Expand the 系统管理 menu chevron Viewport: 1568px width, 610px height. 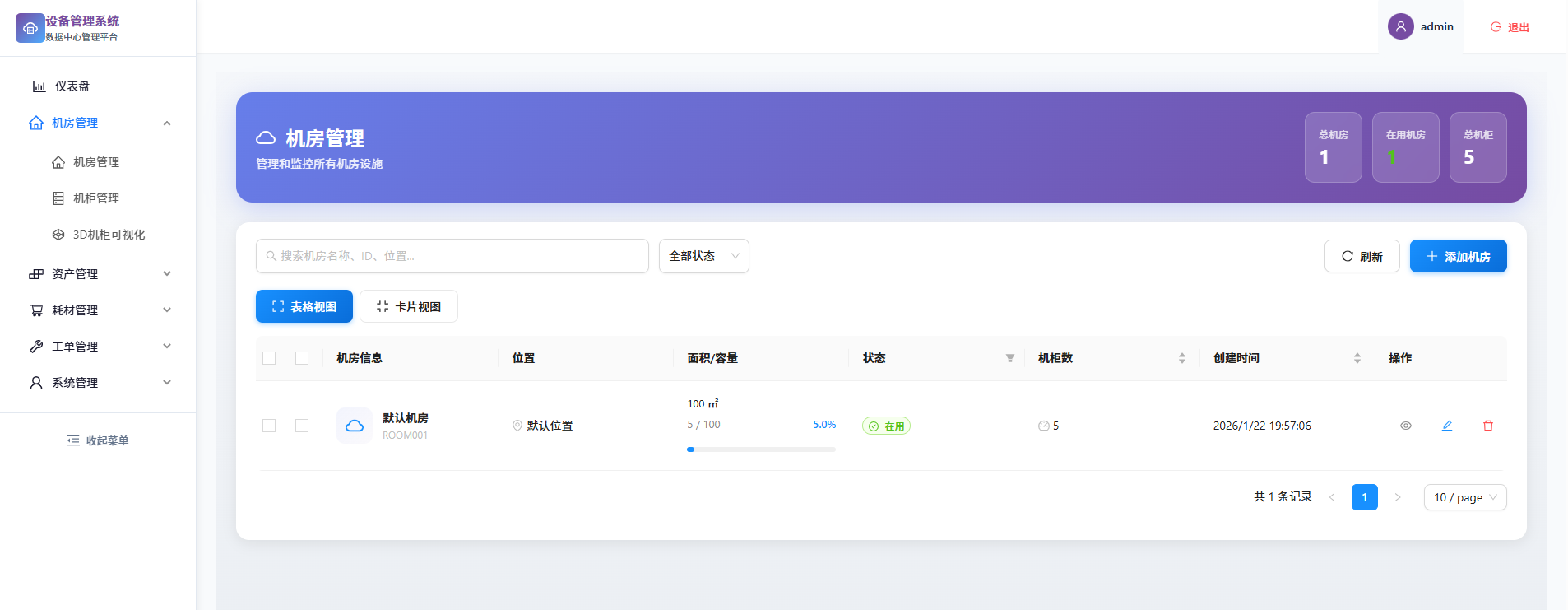pos(167,383)
